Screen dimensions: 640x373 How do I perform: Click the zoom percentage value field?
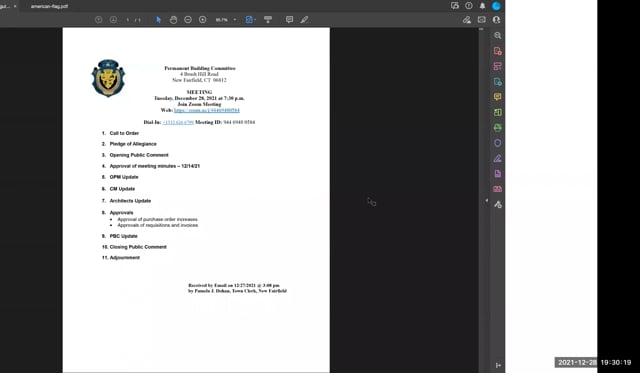[222, 20]
